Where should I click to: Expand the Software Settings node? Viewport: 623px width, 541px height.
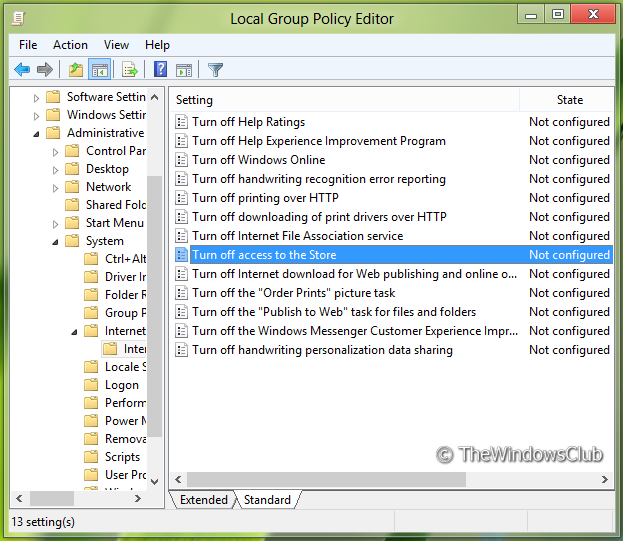pyautogui.click(x=36, y=98)
